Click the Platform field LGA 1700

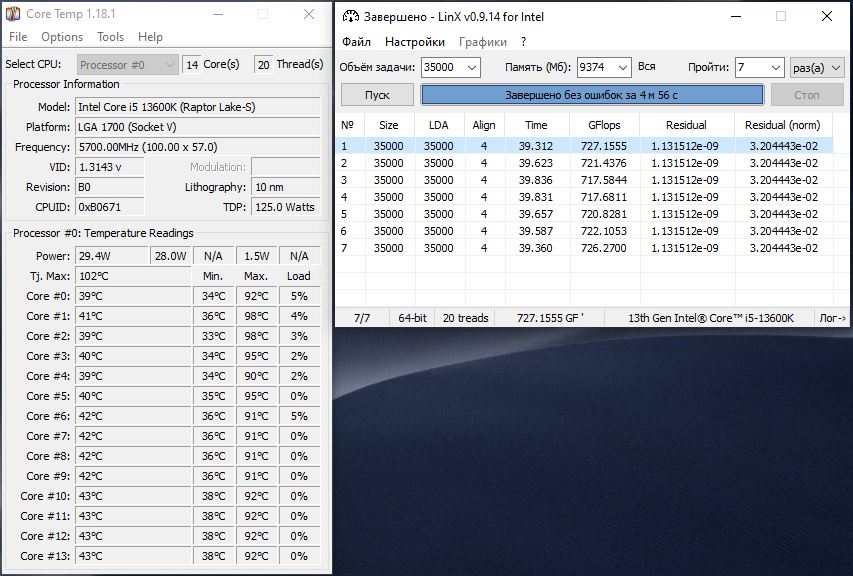point(197,127)
